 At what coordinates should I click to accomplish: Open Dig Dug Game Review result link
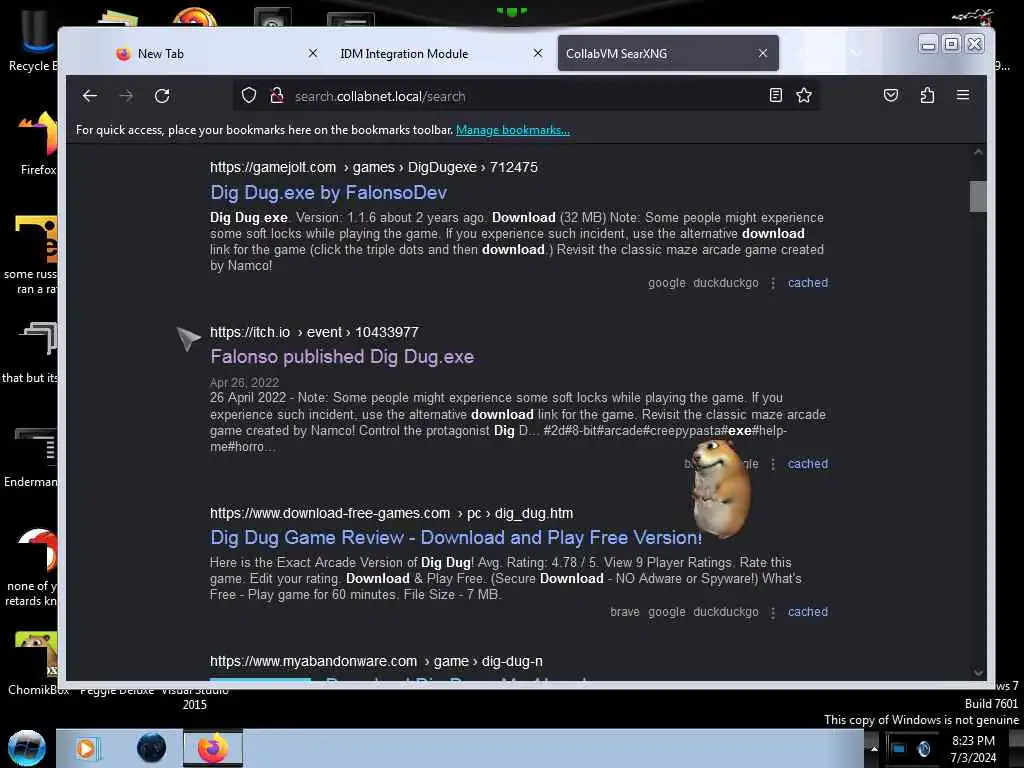pos(456,537)
